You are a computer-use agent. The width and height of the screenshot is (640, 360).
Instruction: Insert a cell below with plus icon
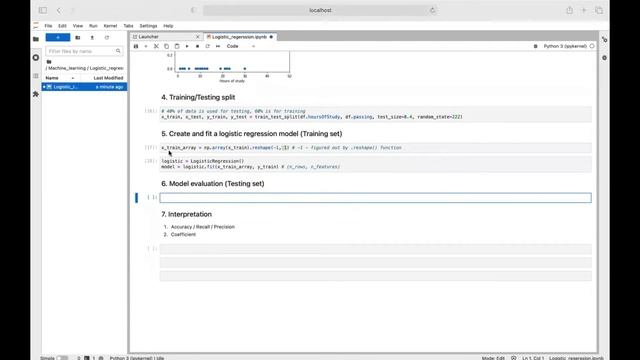coord(146,46)
